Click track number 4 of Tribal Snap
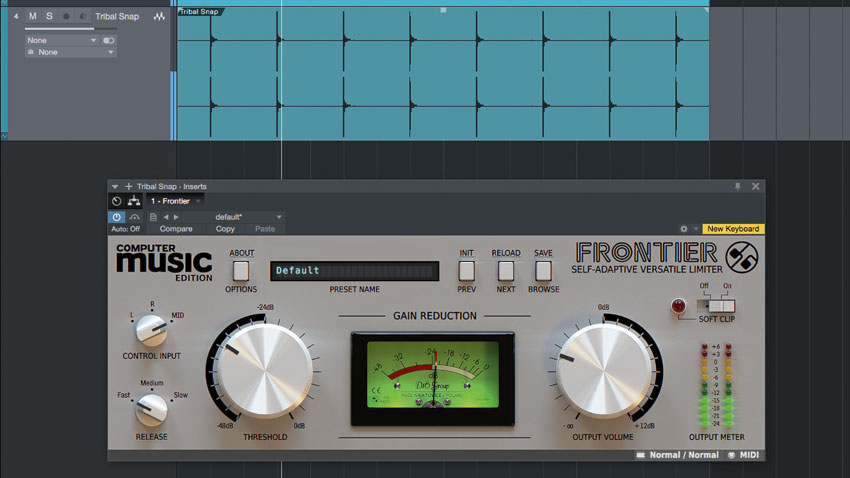The image size is (850, 478). click(16, 16)
